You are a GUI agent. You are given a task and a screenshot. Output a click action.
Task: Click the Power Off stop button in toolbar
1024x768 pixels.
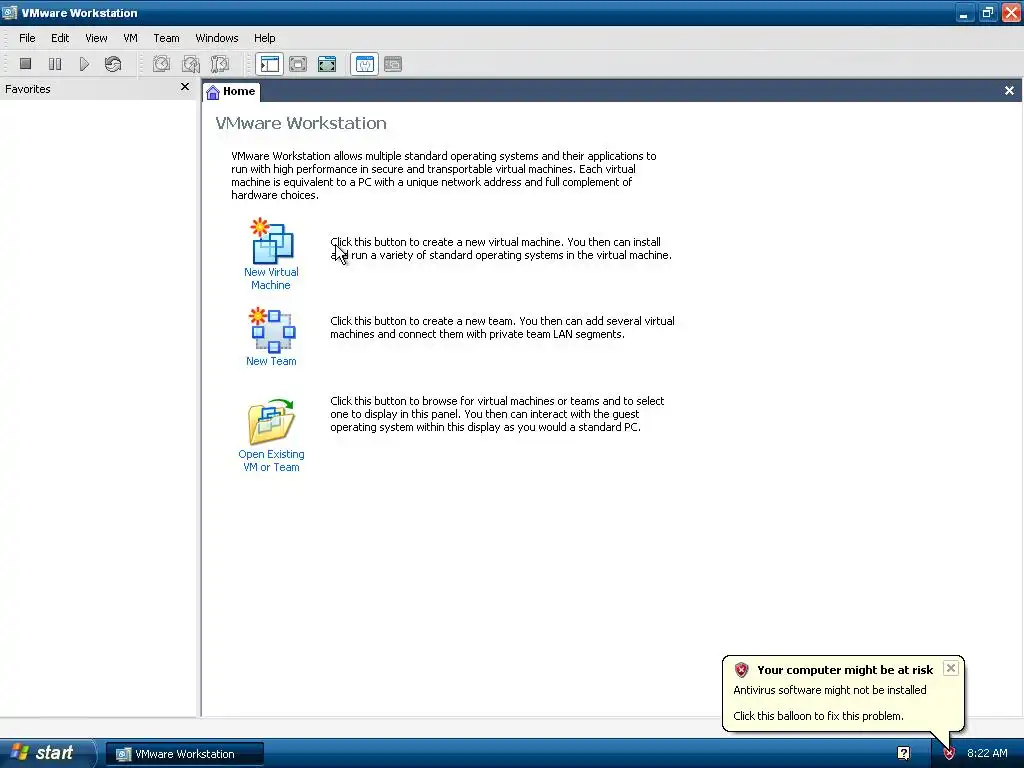tap(25, 64)
